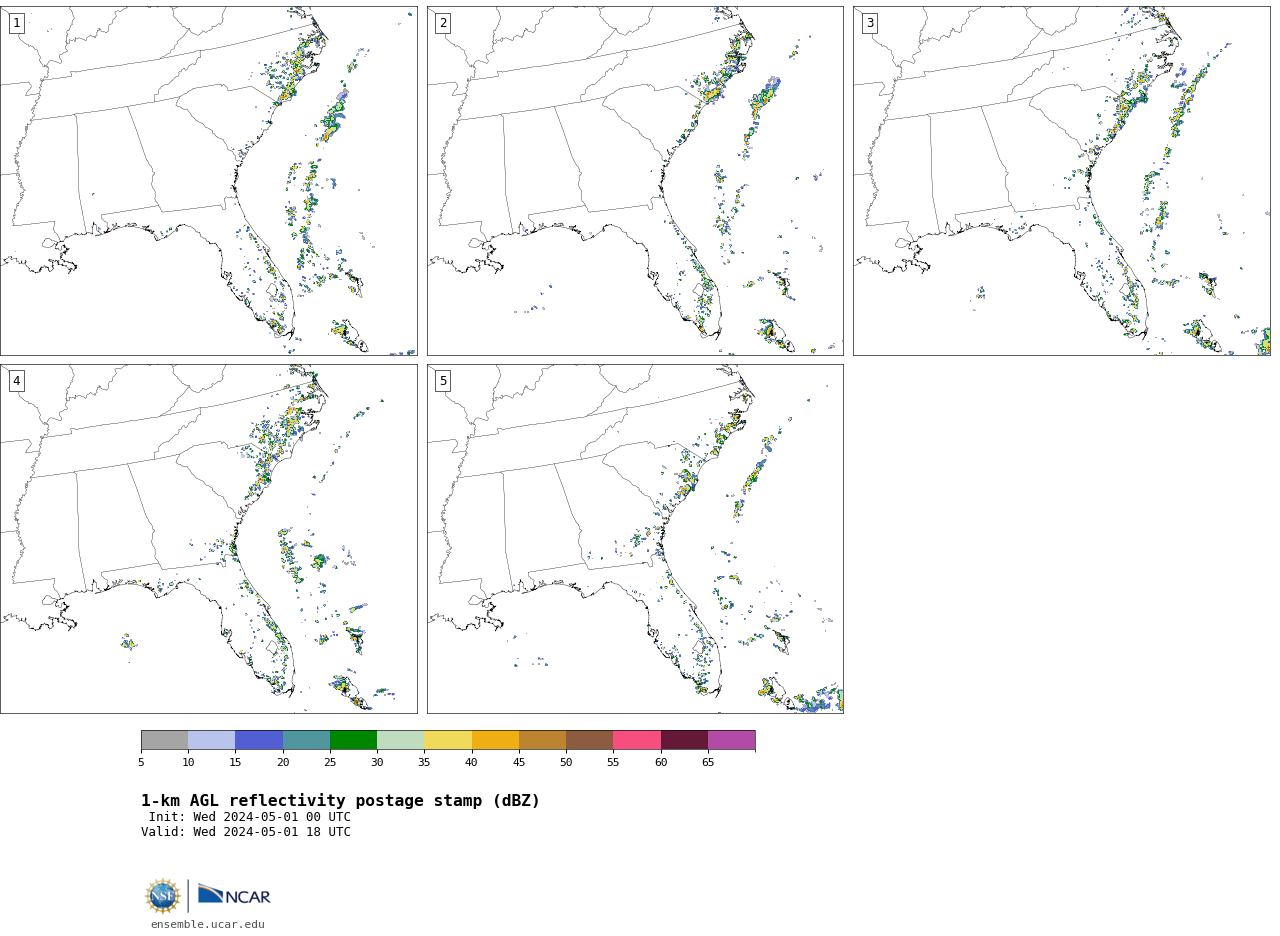Click the dark green 25-30 dBZ swatch

tap(353, 740)
